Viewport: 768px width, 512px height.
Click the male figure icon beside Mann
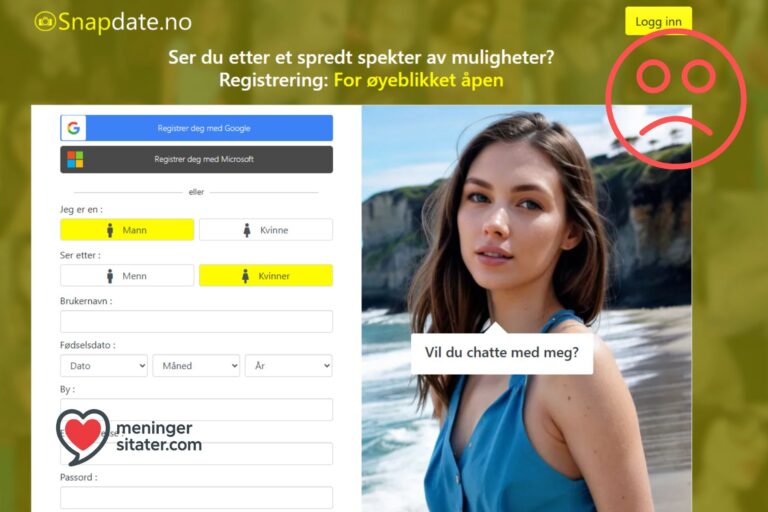(x=110, y=230)
